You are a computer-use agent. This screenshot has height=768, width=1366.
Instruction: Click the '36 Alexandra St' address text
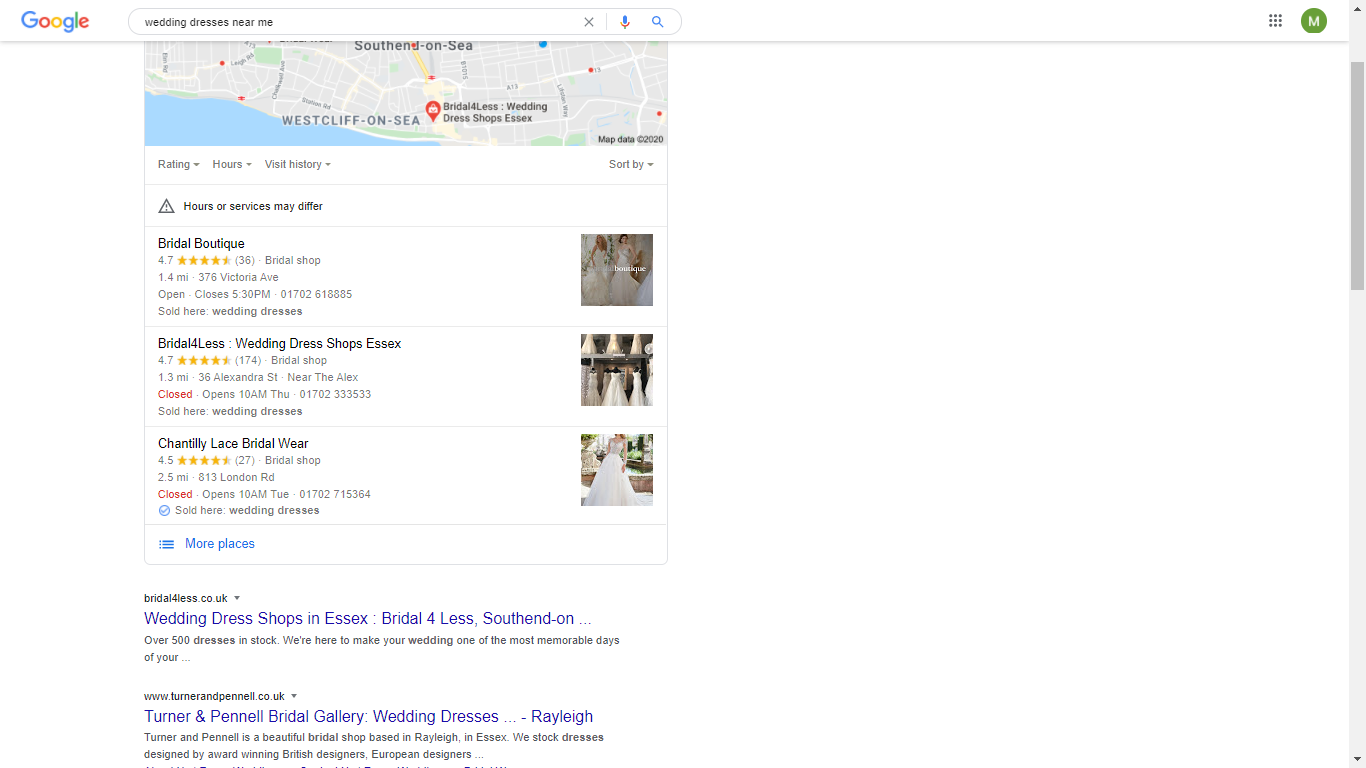[238, 377]
